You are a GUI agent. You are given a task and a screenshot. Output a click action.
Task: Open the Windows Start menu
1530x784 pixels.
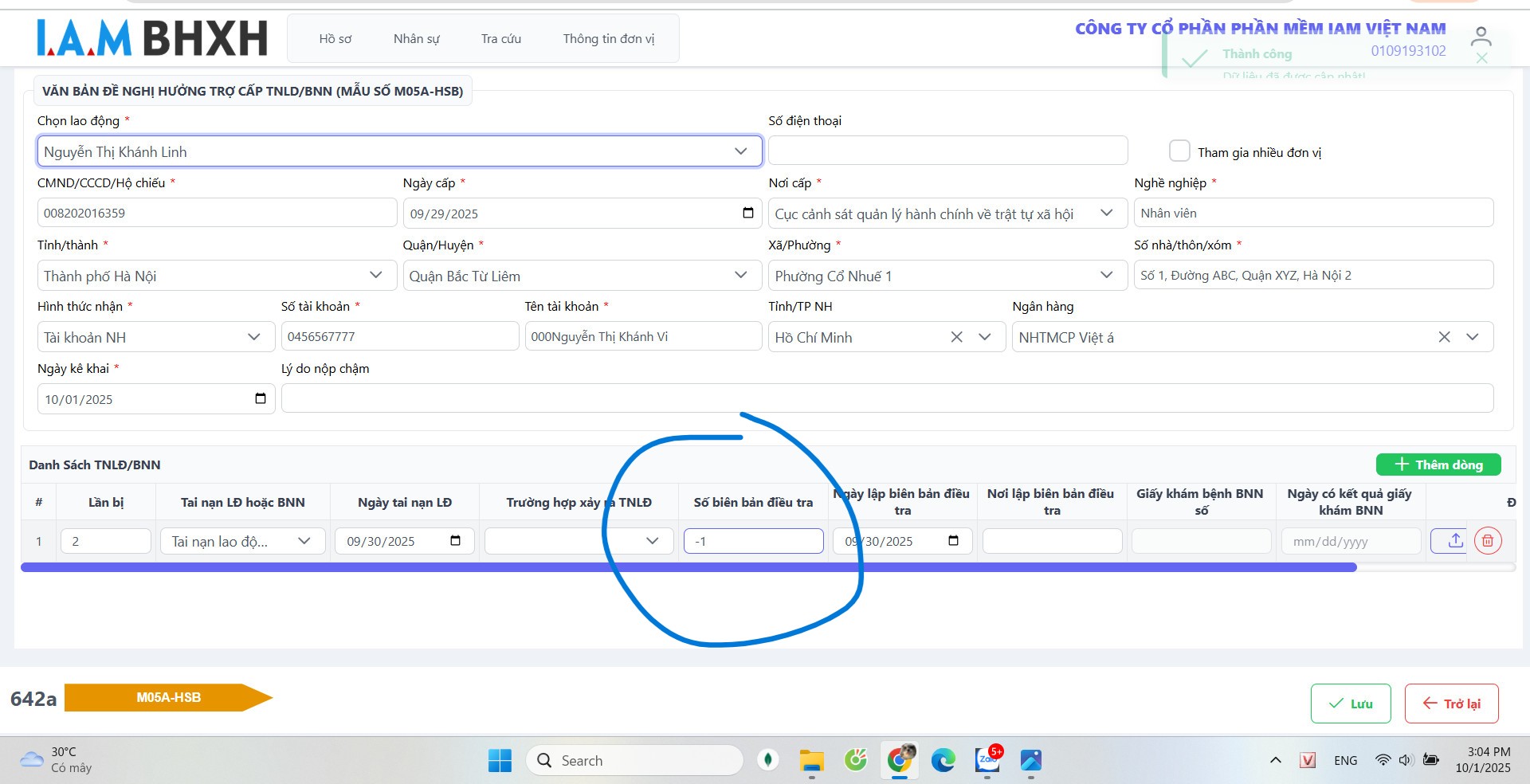tap(500, 761)
